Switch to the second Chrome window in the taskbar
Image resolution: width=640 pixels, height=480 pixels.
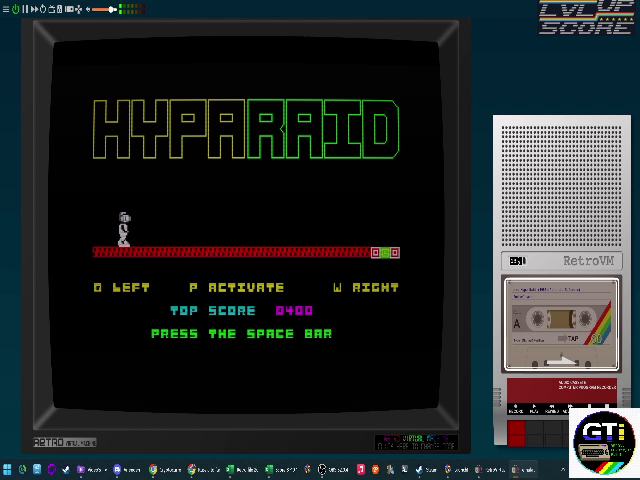204,470
